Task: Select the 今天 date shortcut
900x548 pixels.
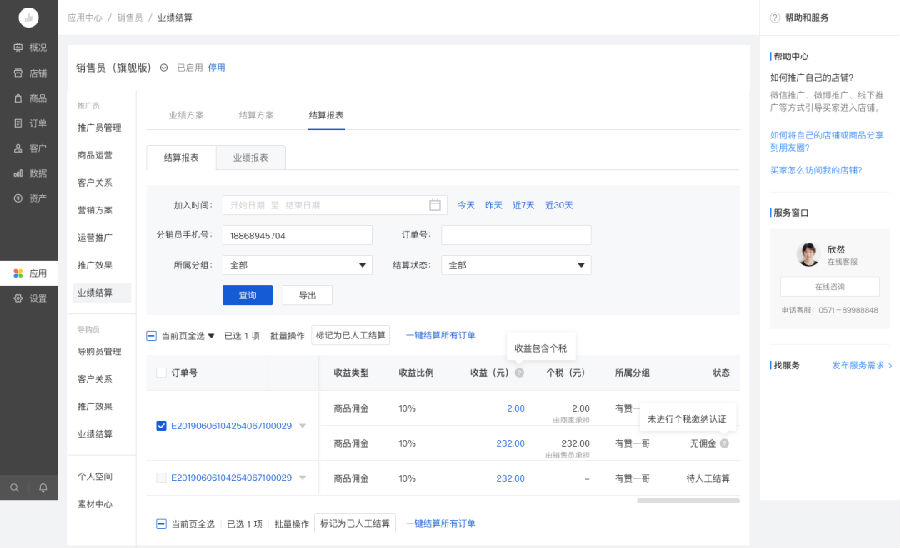Action: (466, 205)
